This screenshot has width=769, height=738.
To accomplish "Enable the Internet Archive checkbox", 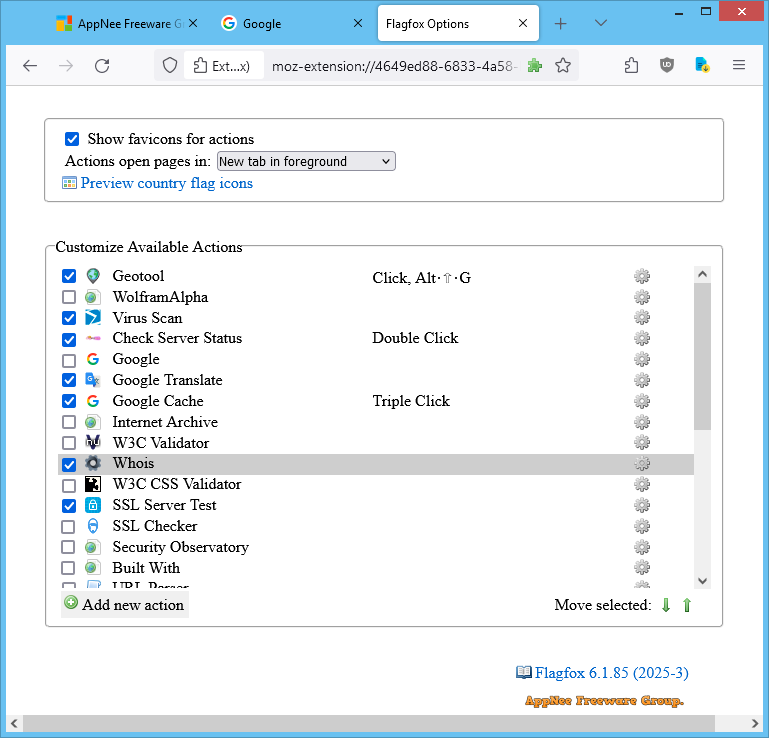I will coord(69,422).
